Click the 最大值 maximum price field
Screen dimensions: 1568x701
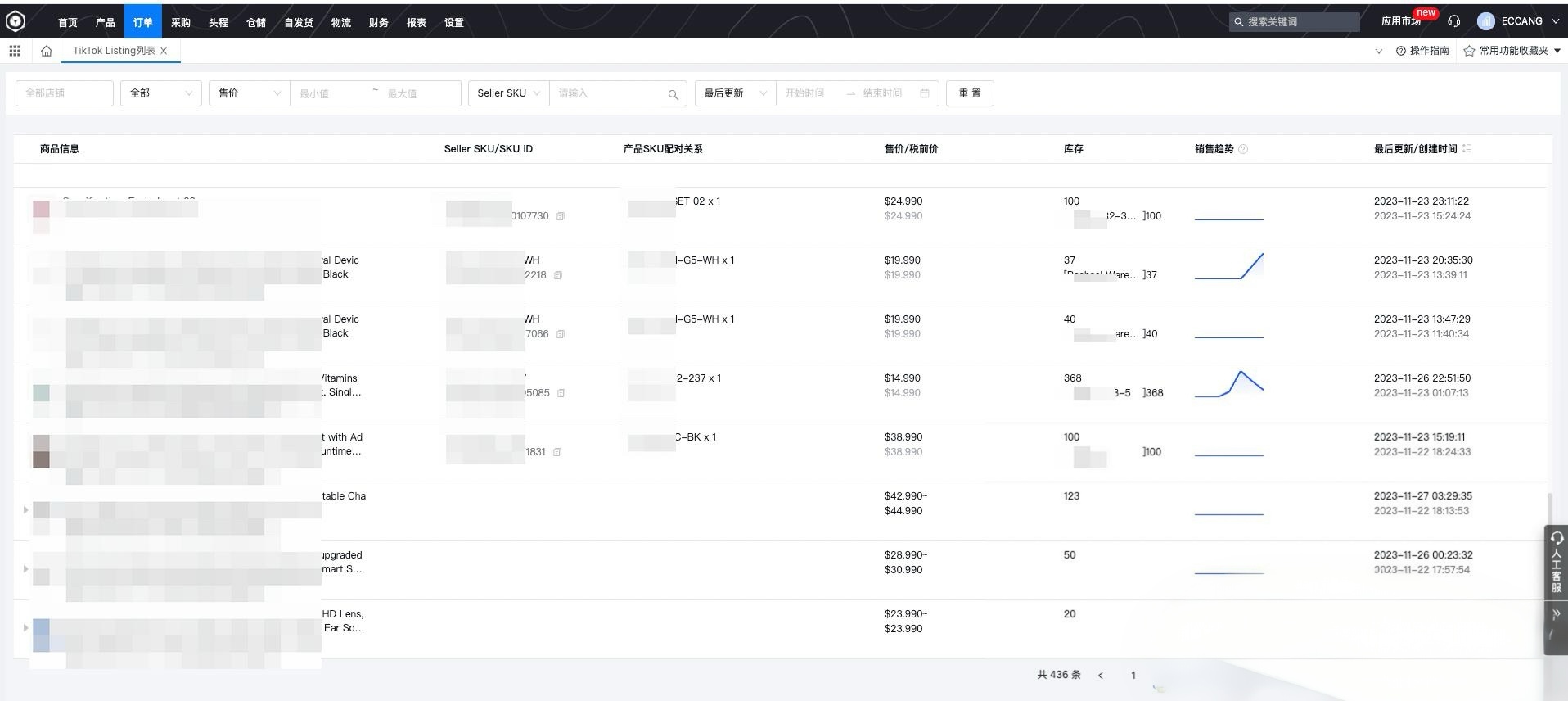(x=419, y=93)
